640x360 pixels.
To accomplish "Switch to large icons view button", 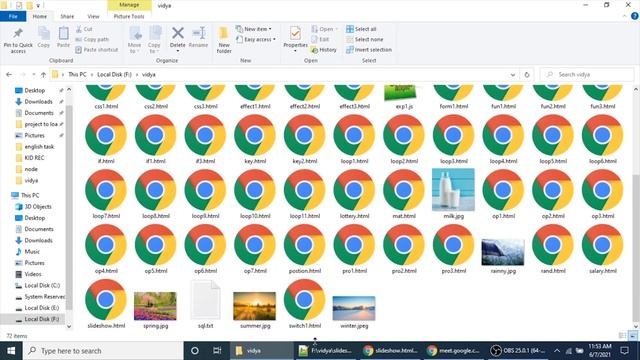I will (633, 336).
